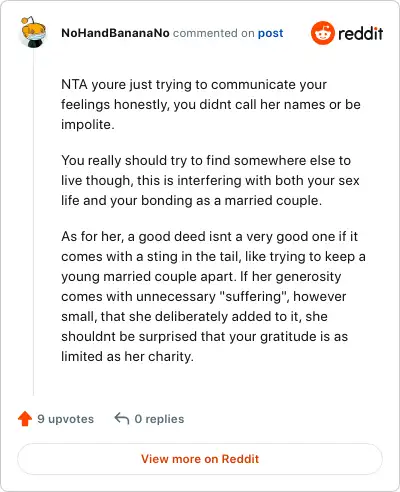Open the Reddit Snoo logo icon
The width and height of the screenshot is (400, 492).
point(322,33)
